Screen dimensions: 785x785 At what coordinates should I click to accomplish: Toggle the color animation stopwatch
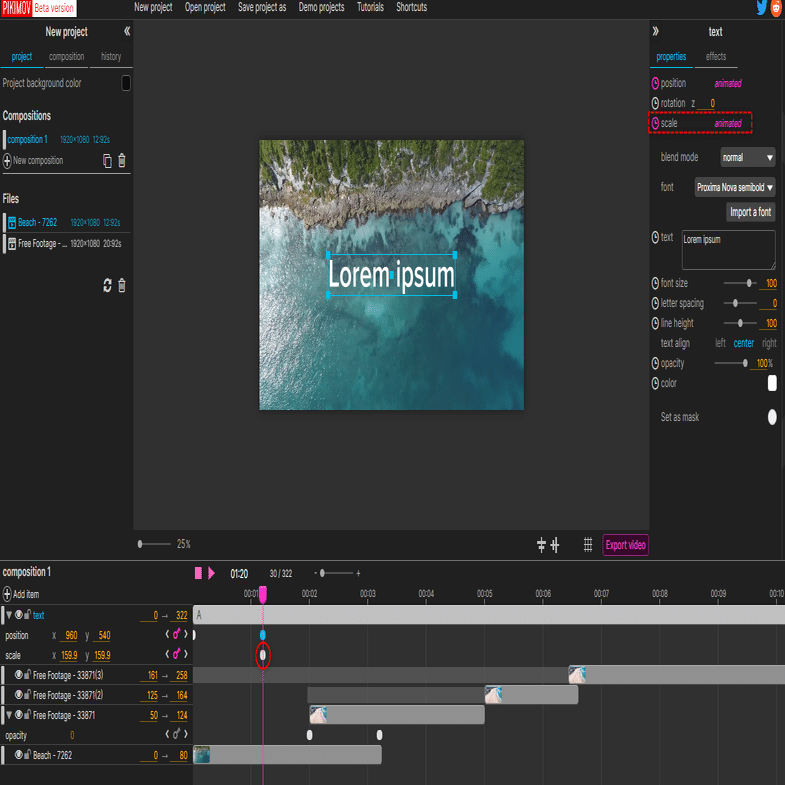point(655,383)
